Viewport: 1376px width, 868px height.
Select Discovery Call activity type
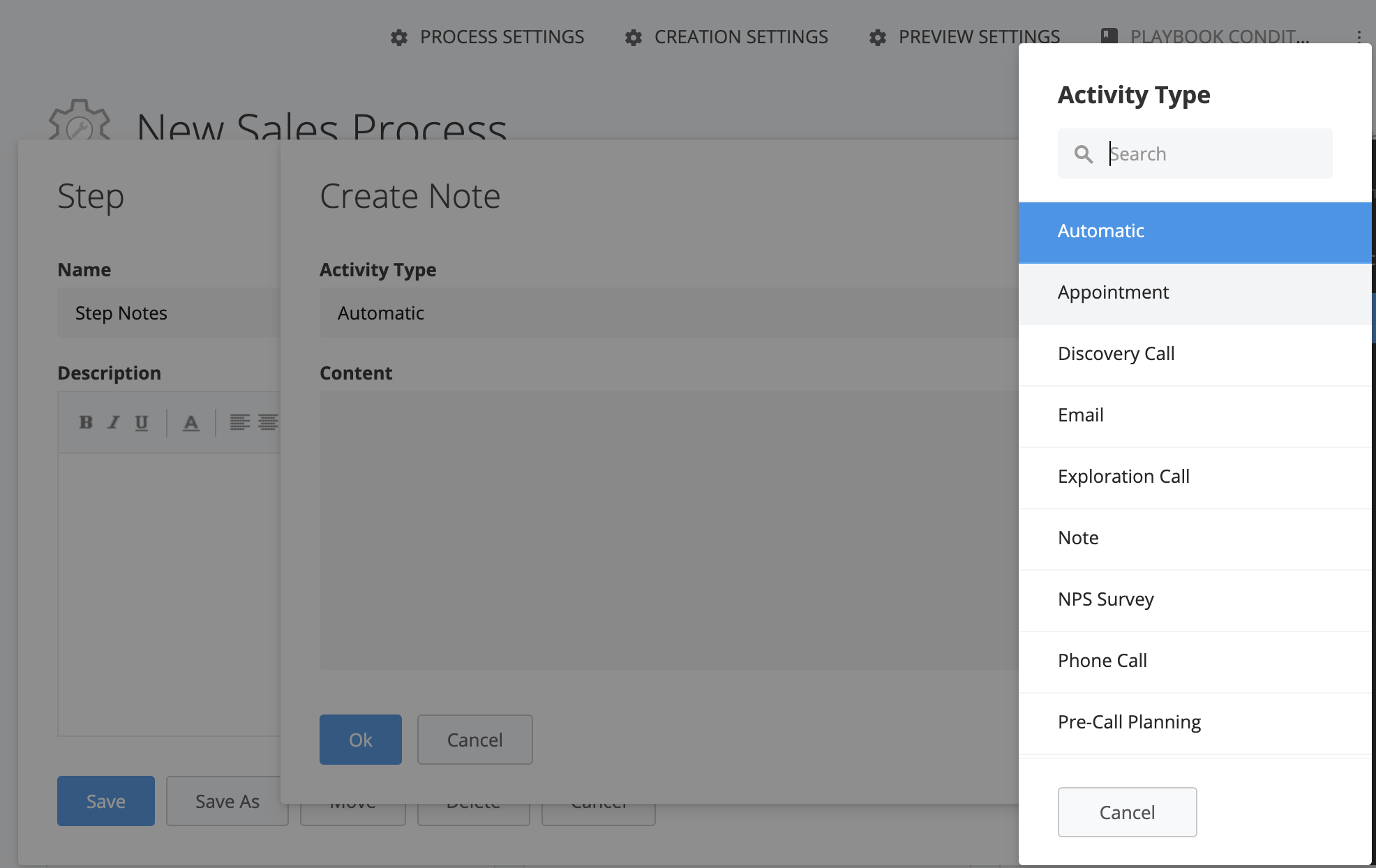tap(1195, 354)
